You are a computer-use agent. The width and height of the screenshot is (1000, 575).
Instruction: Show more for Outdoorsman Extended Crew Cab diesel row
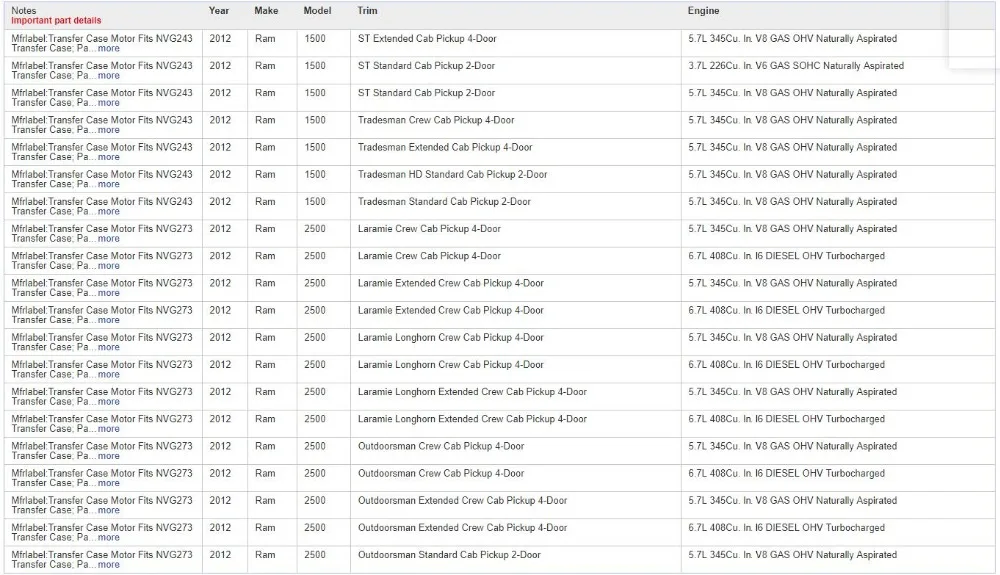(x=108, y=537)
